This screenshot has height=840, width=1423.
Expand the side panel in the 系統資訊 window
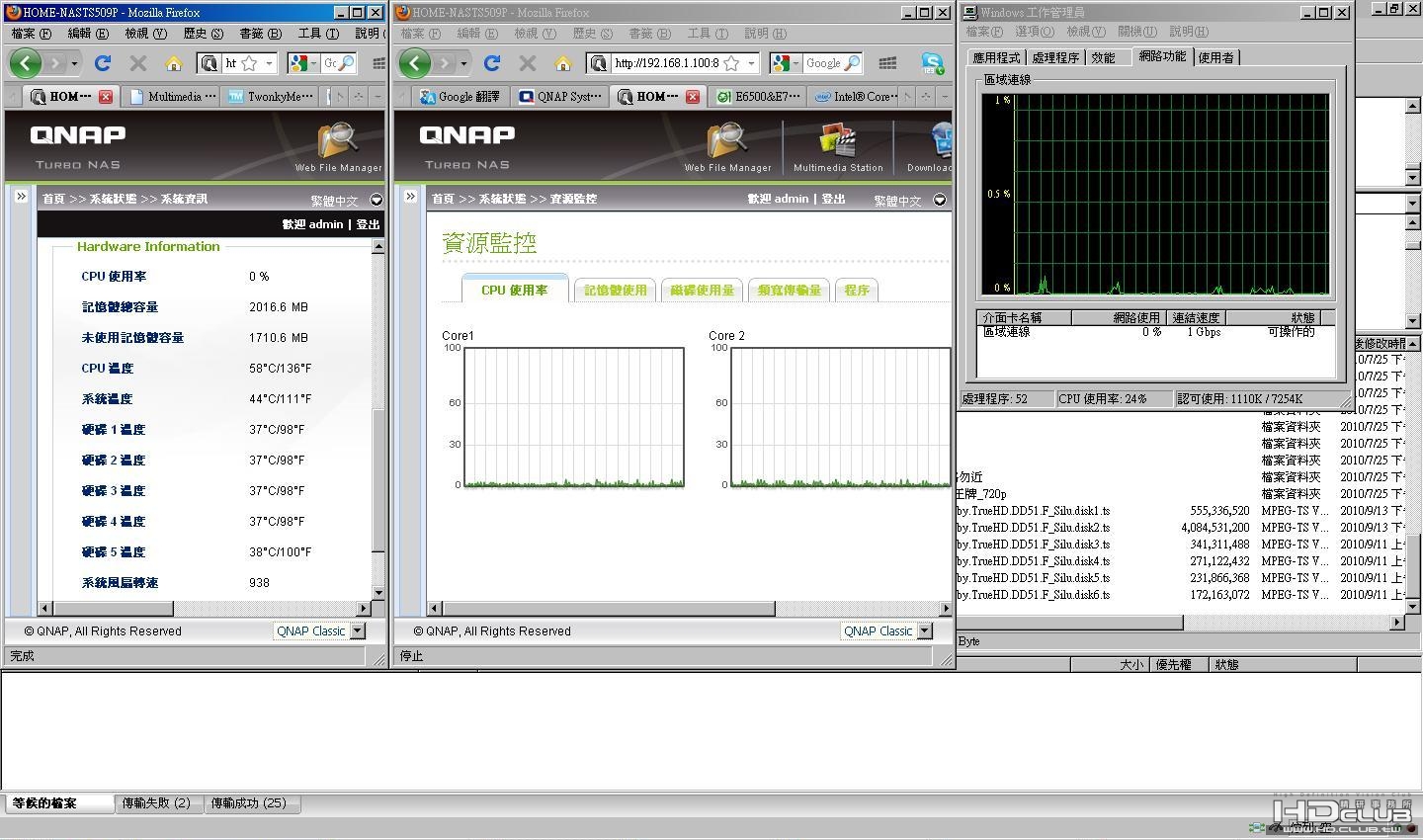(21, 197)
